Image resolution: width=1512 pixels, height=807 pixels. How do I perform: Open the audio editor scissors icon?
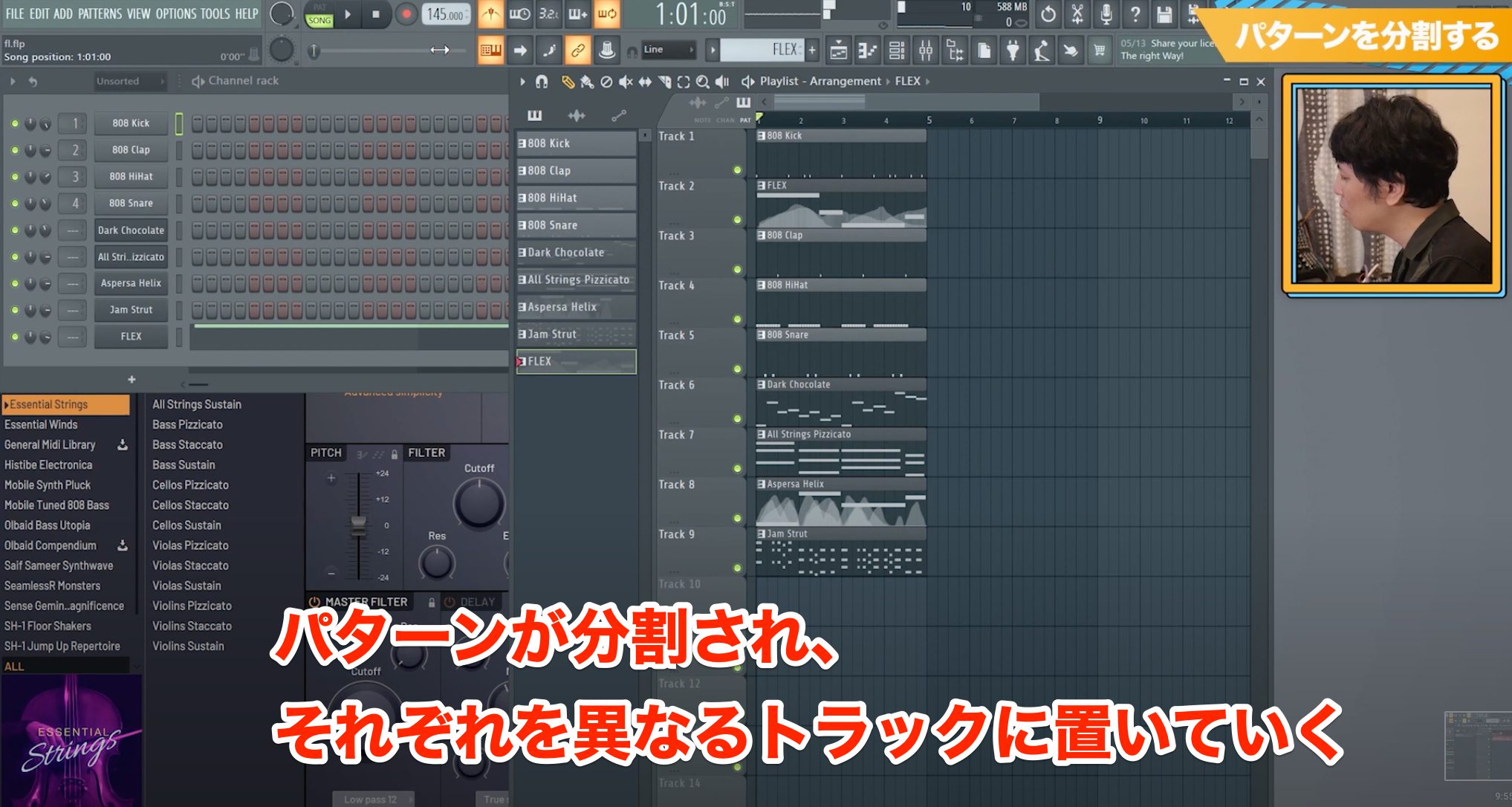tap(1077, 13)
